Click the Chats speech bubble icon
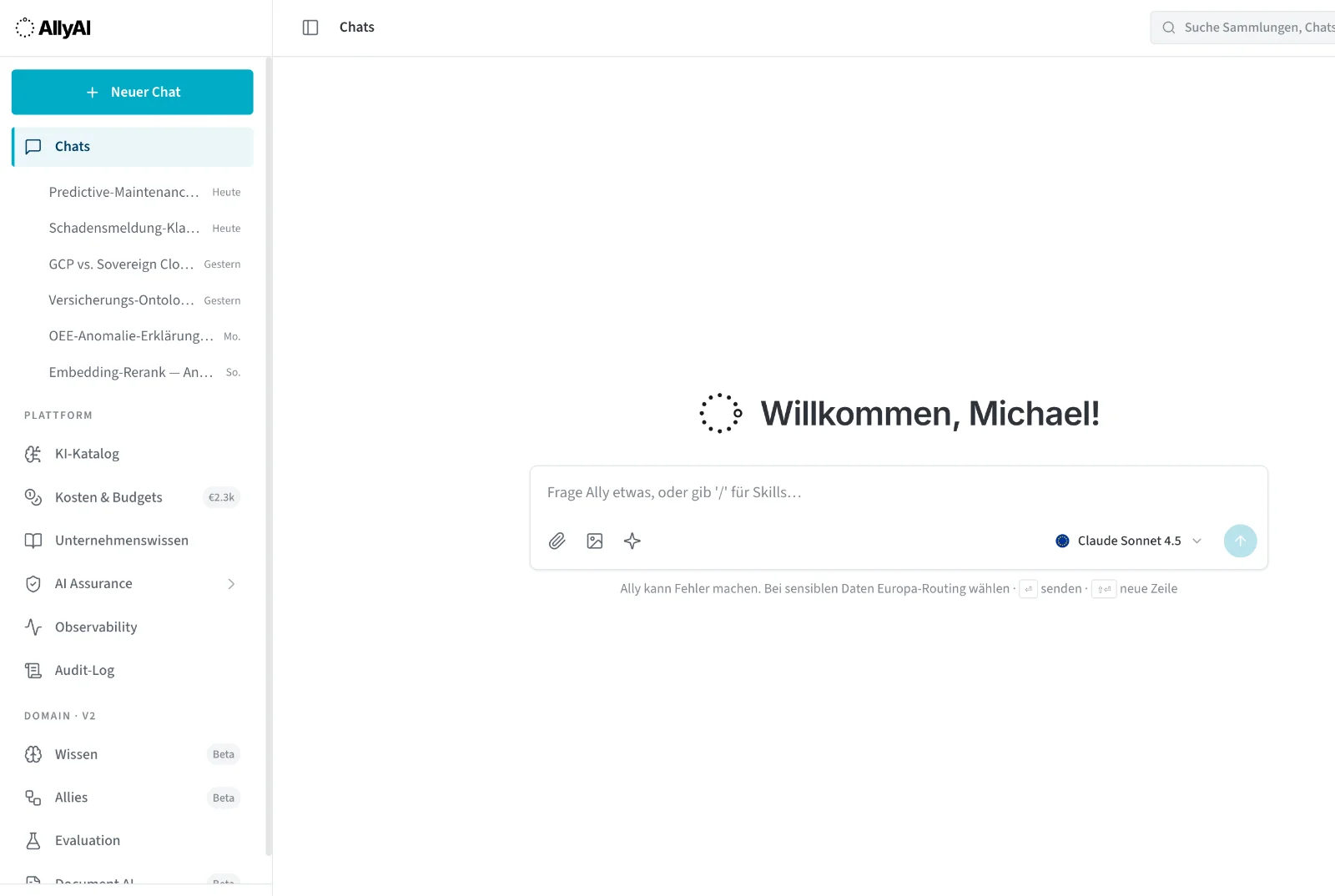The height and width of the screenshot is (896, 1335). coord(33,147)
